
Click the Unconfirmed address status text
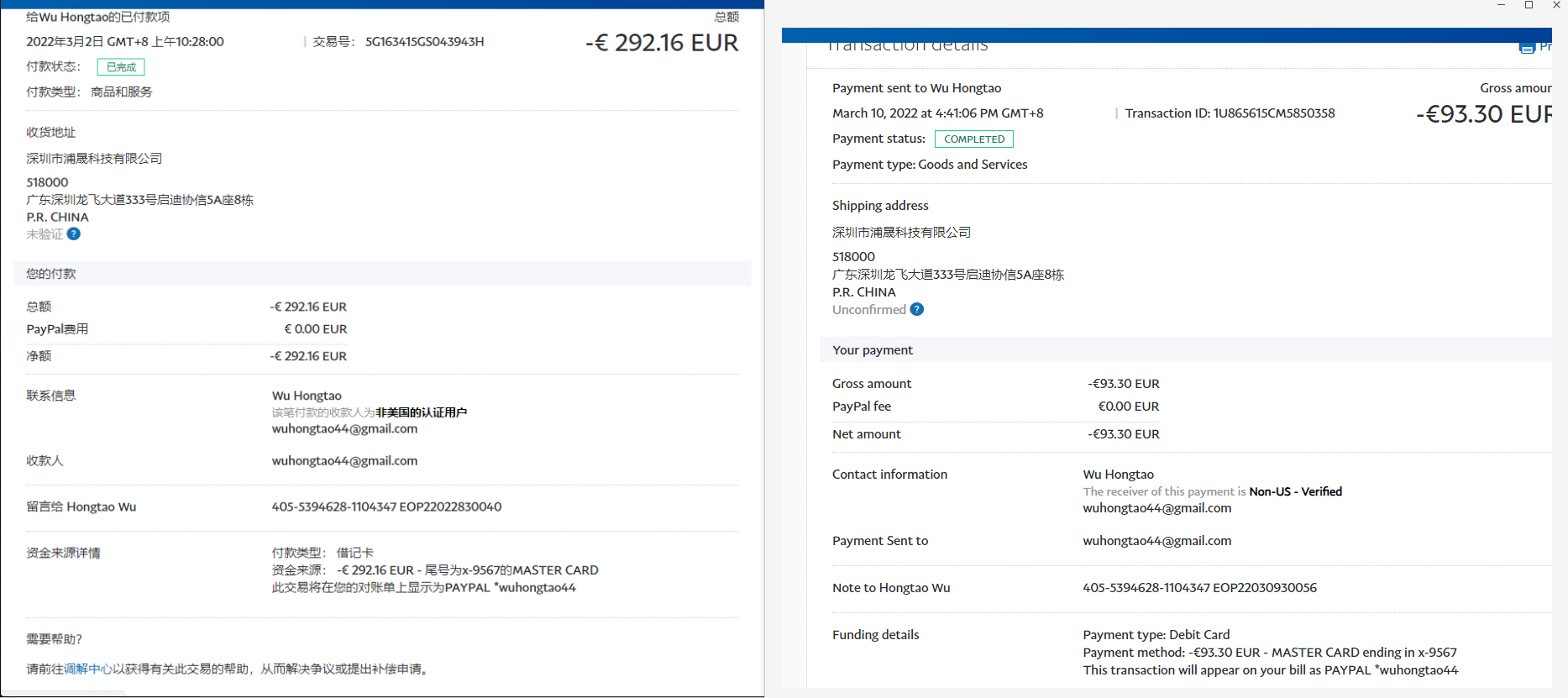(x=868, y=310)
